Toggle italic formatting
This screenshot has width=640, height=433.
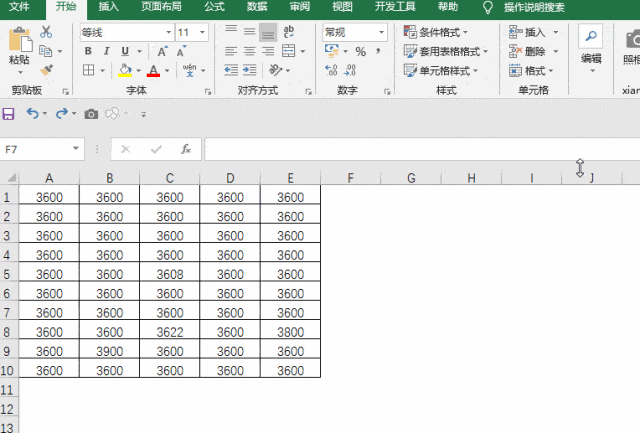click(x=107, y=51)
